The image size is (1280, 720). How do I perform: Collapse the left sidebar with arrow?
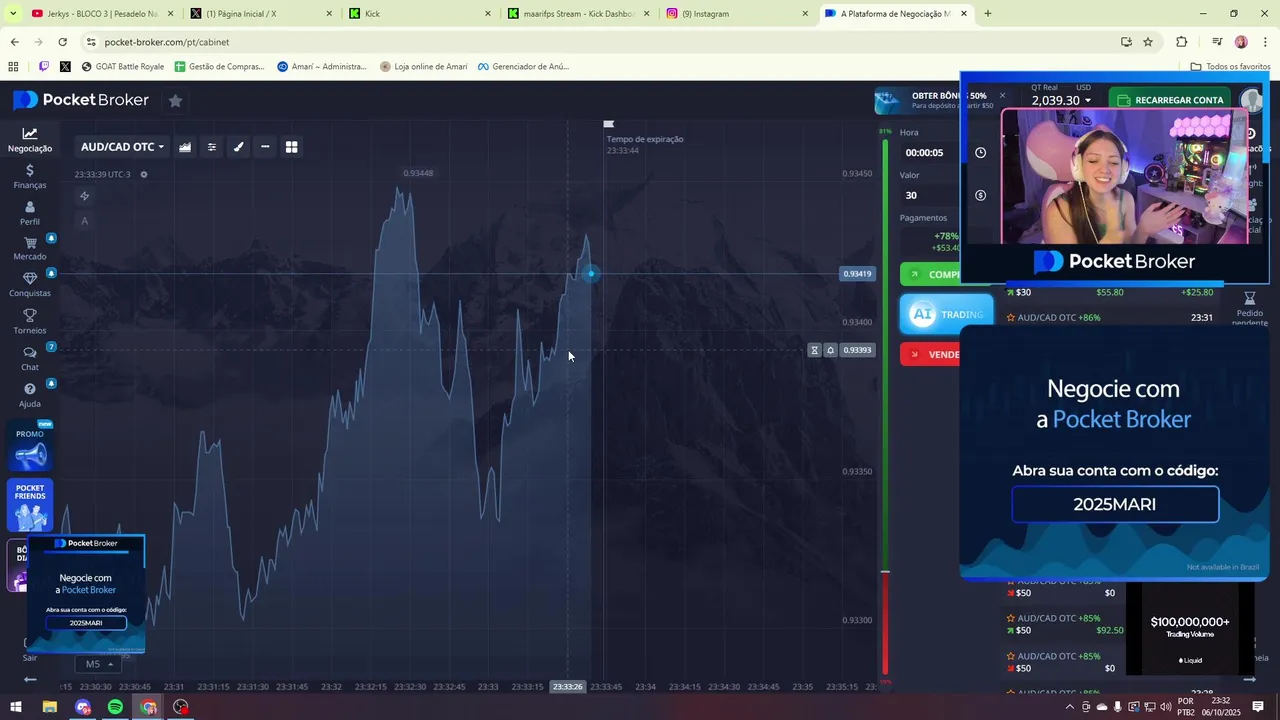pyautogui.click(x=30, y=679)
